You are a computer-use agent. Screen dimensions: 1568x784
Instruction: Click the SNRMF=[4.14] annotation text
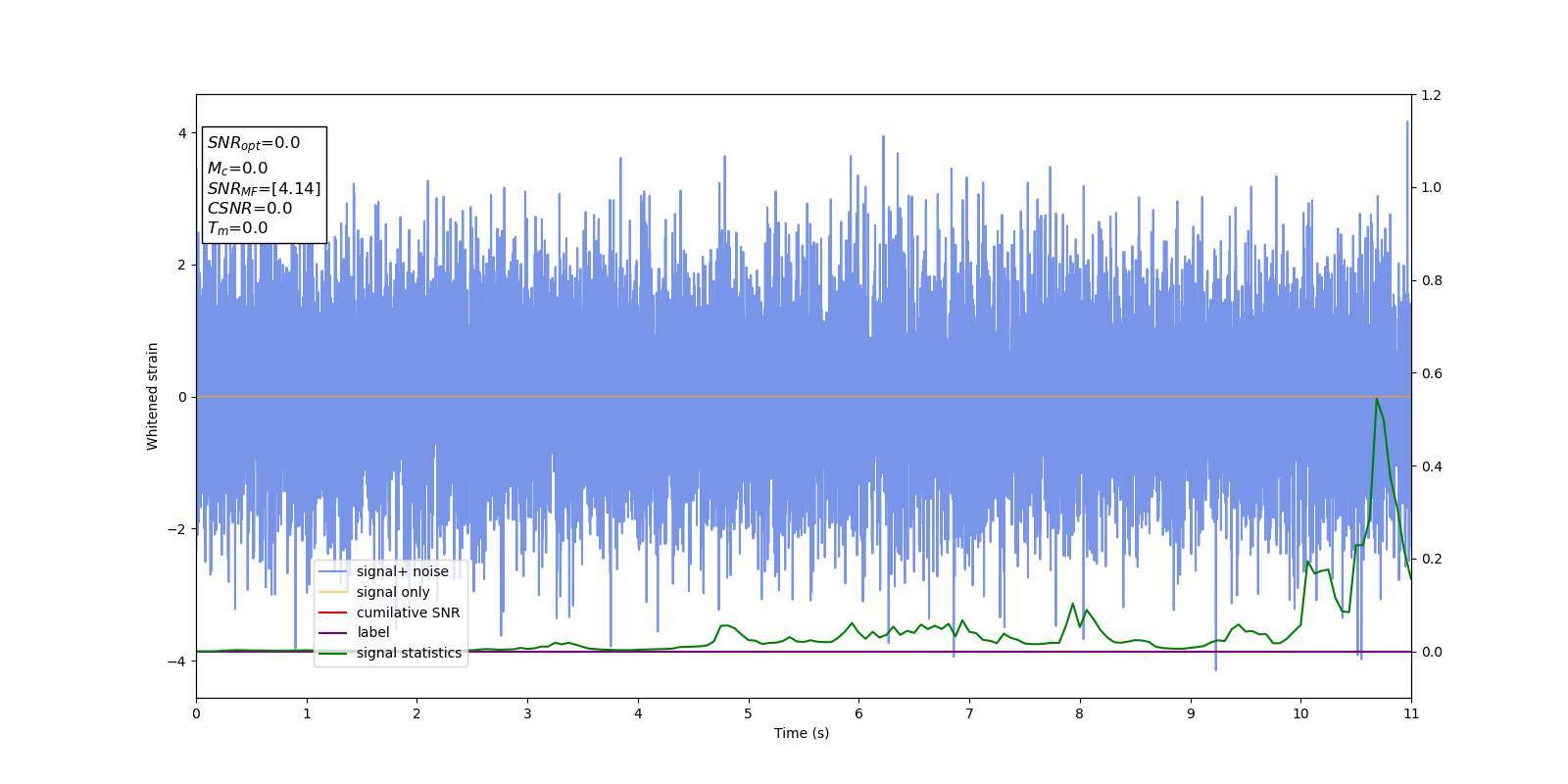264,188
